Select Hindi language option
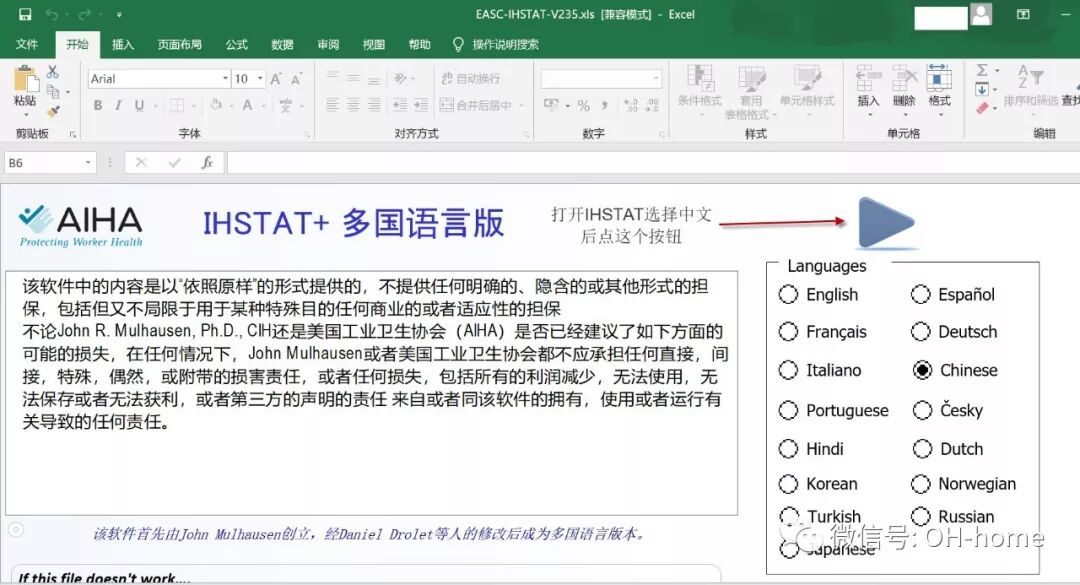The image size is (1080, 585). coord(811,449)
